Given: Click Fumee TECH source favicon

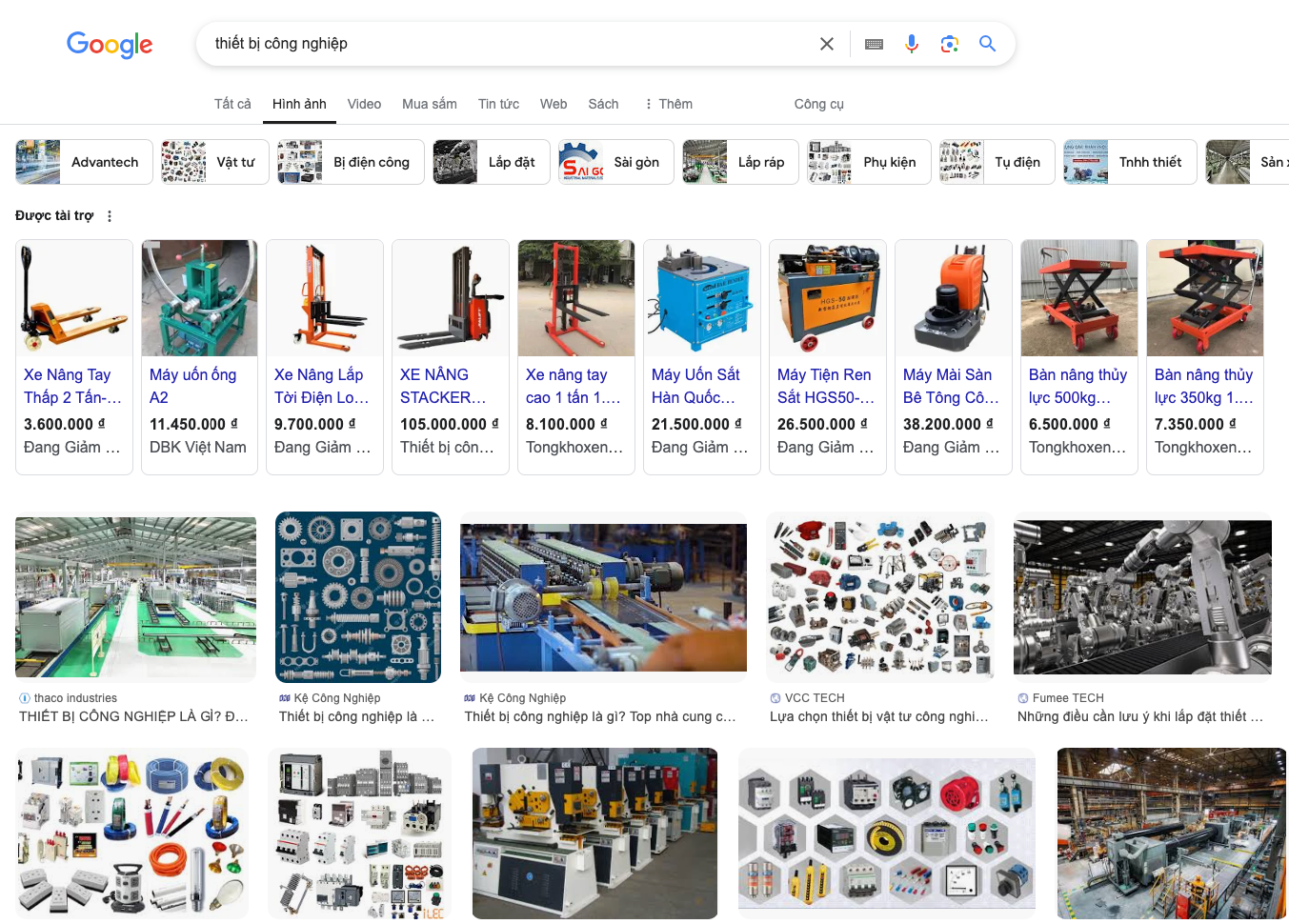Looking at the screenshot, I should click(1023, 698).
